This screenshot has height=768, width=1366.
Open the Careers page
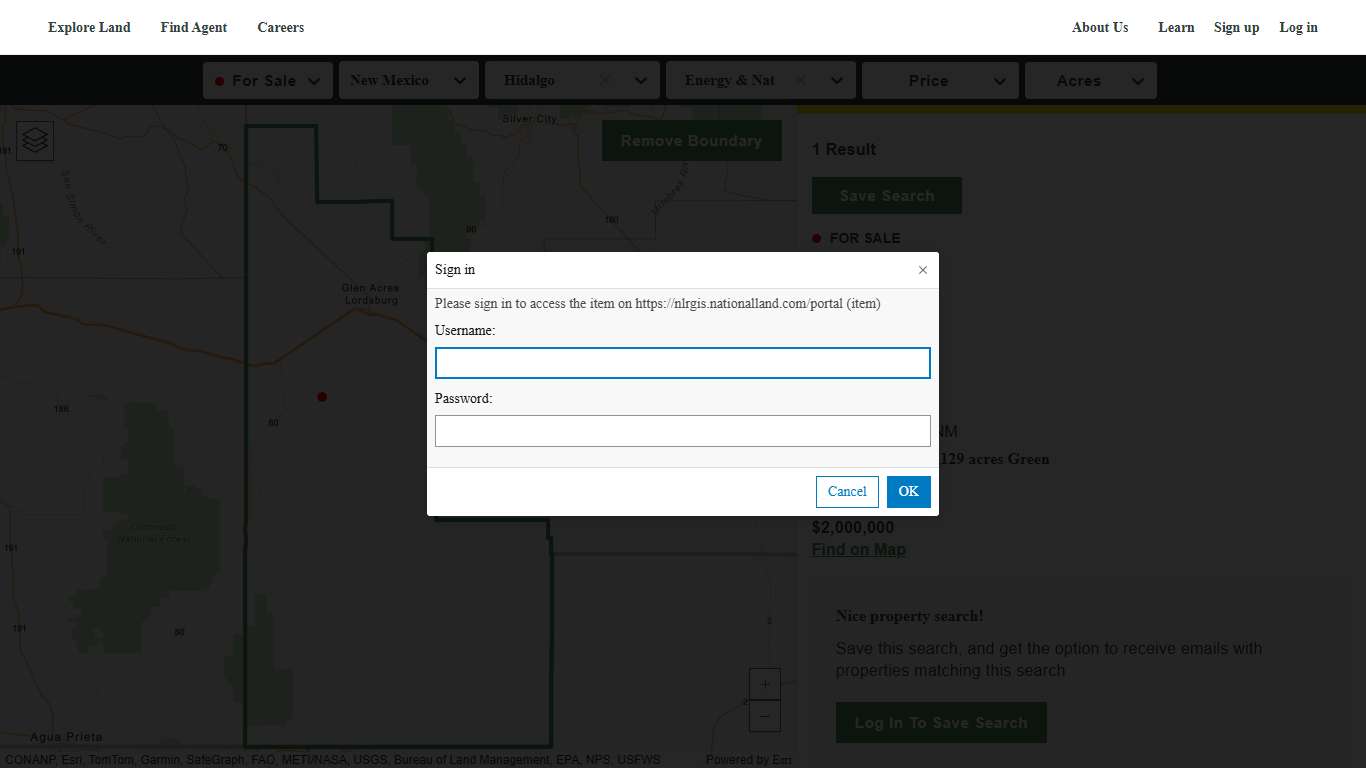(280, 27)
